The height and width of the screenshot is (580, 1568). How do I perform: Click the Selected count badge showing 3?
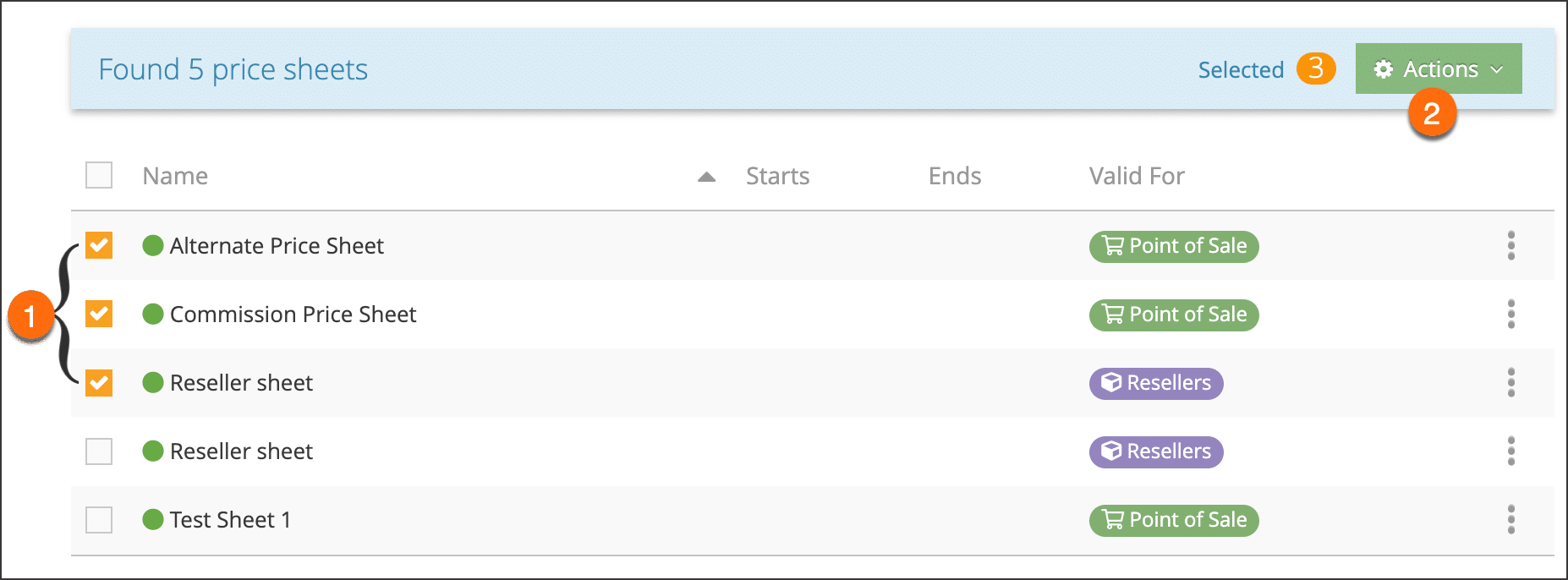(x=1316, y=68)
